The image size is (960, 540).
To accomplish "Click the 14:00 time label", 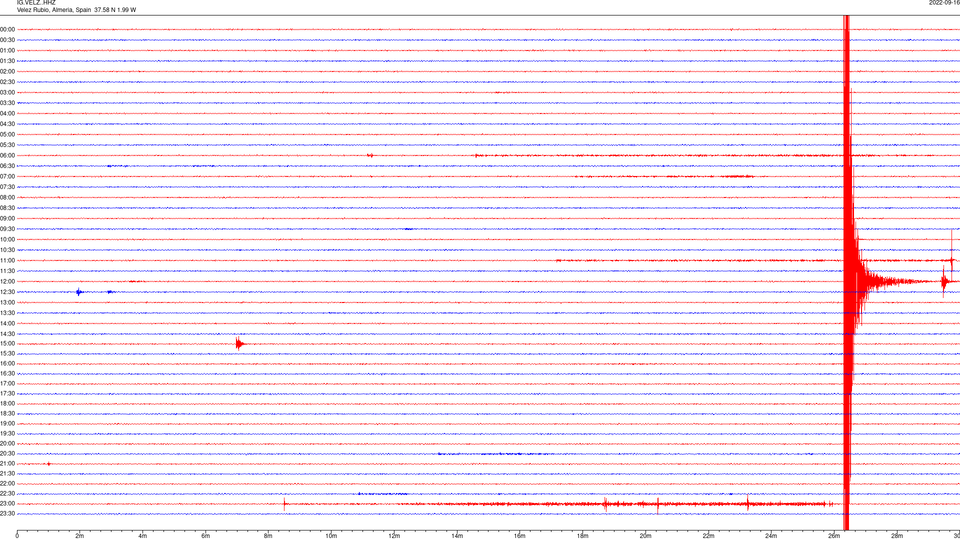I will coord(7,323).
